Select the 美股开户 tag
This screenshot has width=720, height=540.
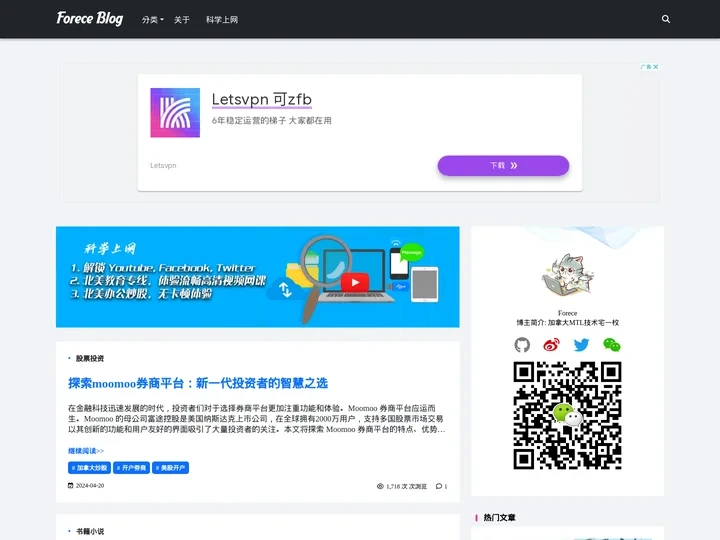pyautogui.click(x=170, y=467)
